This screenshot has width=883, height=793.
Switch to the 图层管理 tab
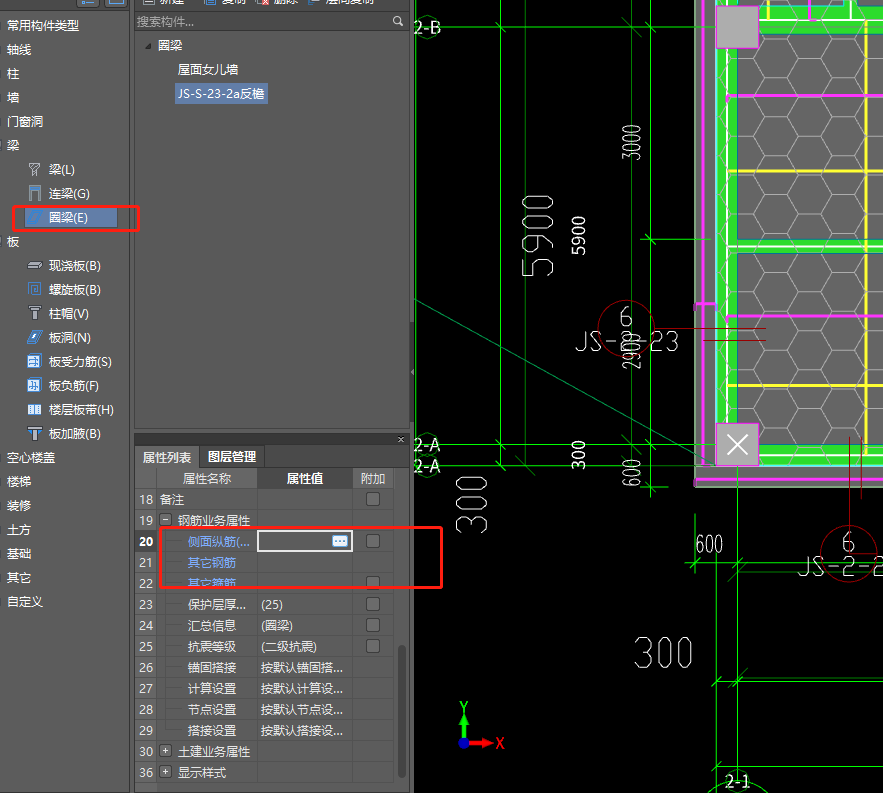(x=231, y=457)
